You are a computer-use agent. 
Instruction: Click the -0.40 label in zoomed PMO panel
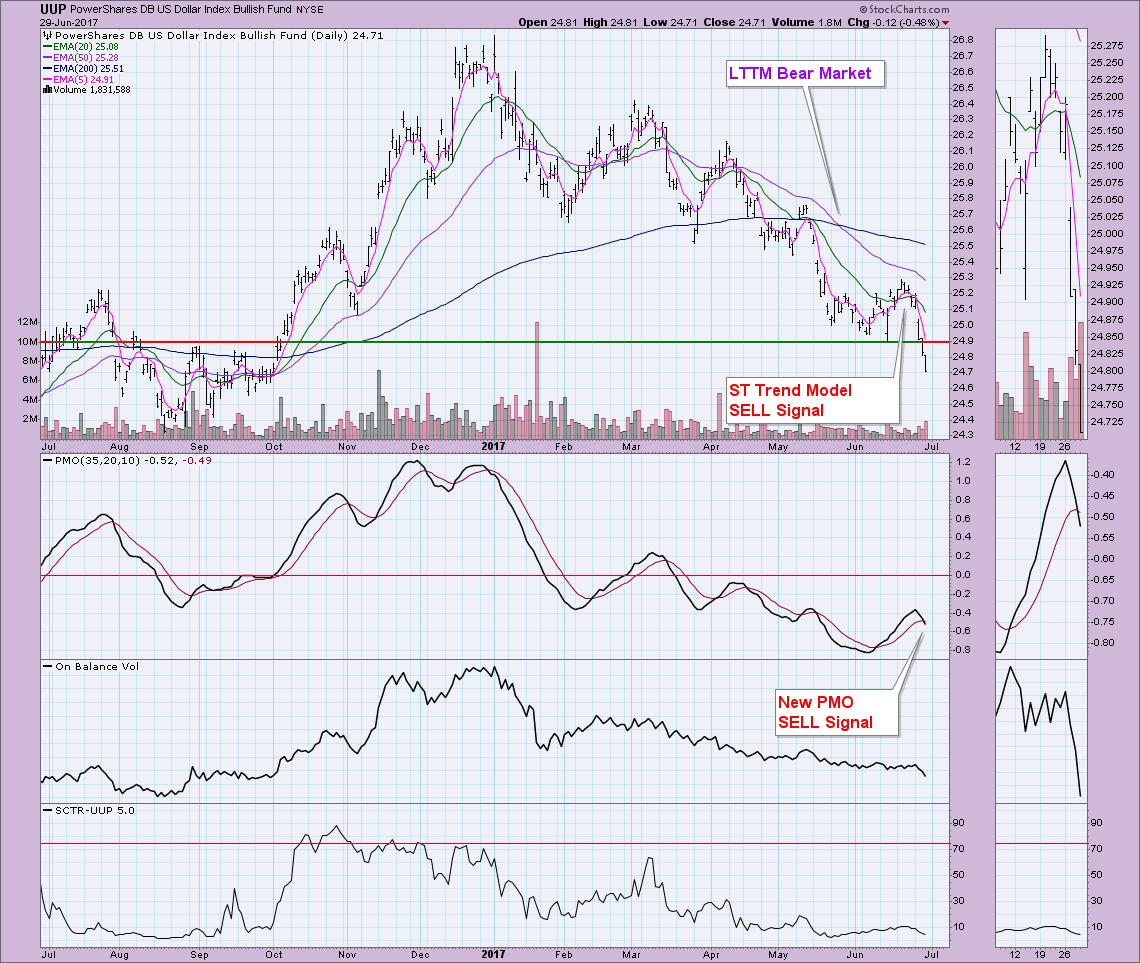1103,475
